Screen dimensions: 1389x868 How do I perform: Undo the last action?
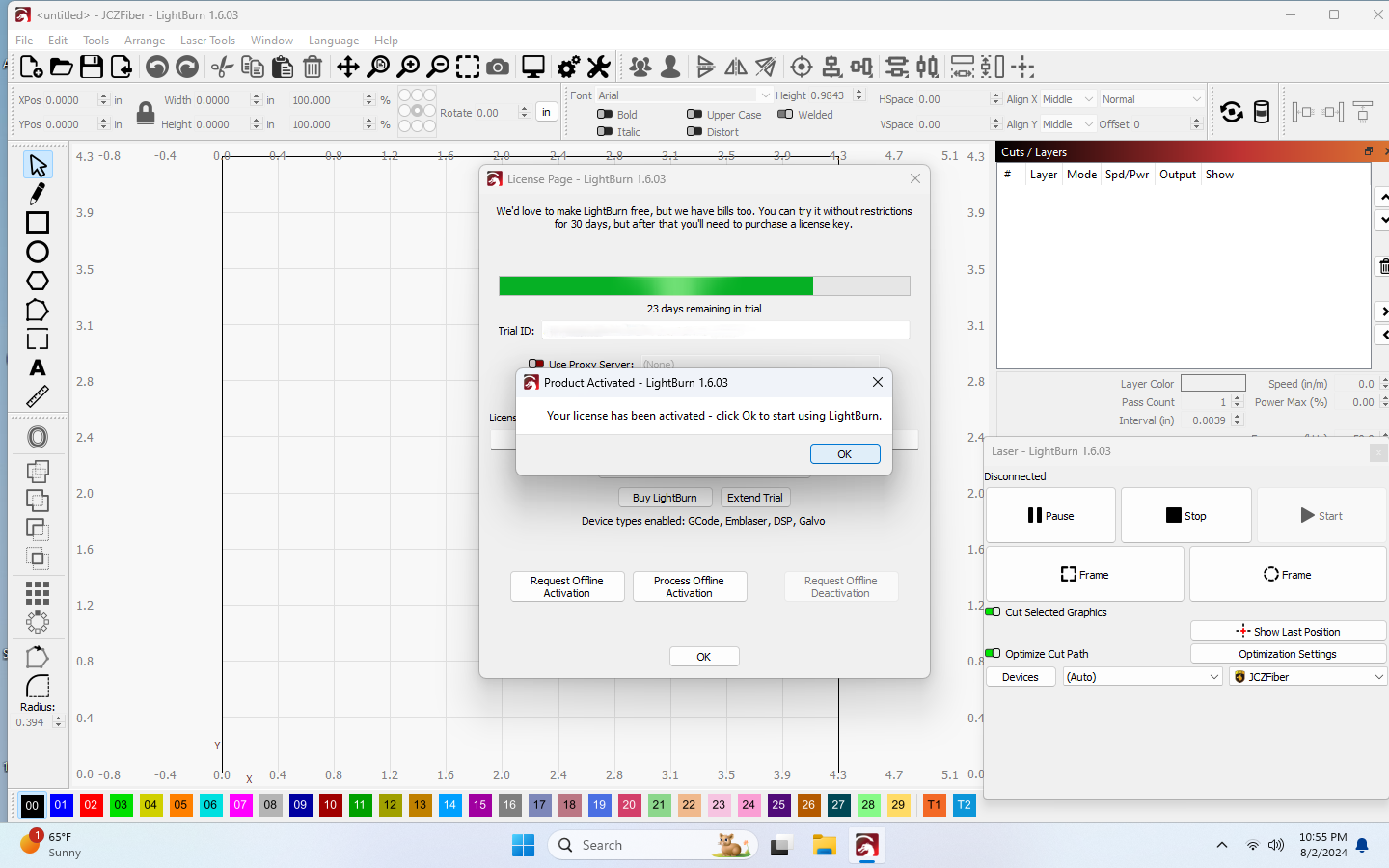point(157,67)
